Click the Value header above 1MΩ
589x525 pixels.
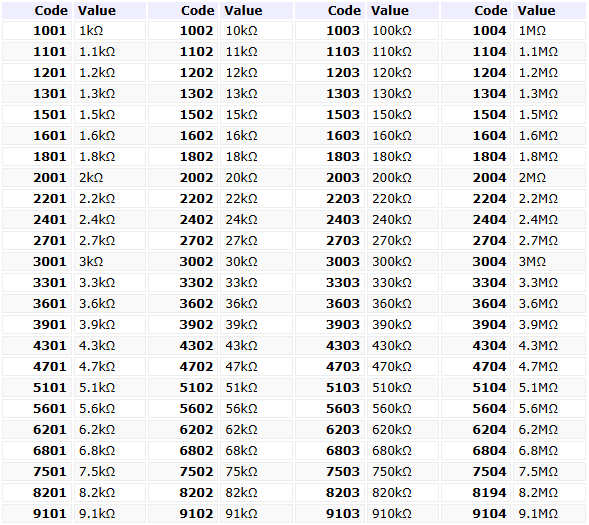550,11
